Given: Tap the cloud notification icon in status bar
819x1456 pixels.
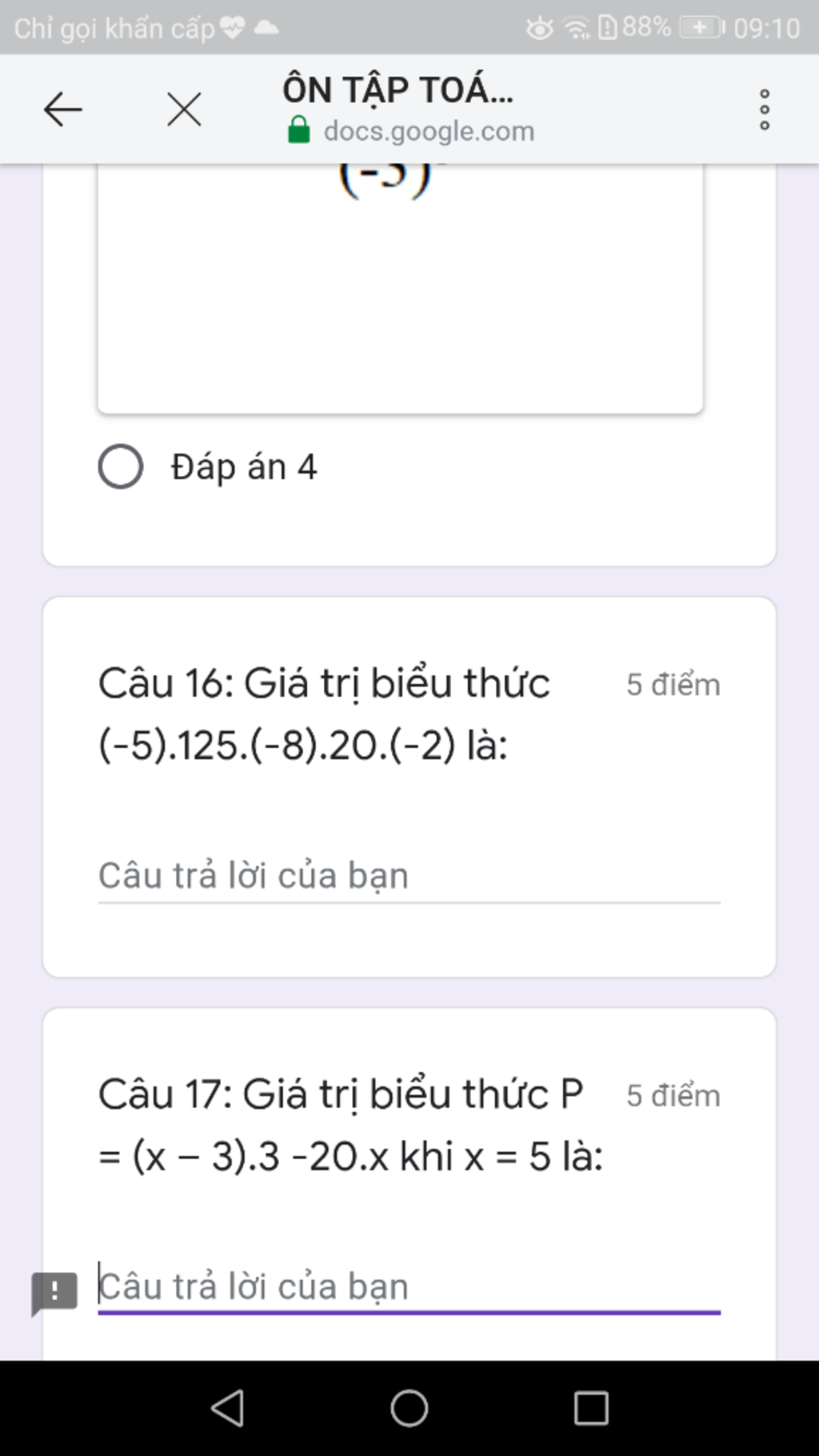Looking at the screenshot, I should pos(266,29).
